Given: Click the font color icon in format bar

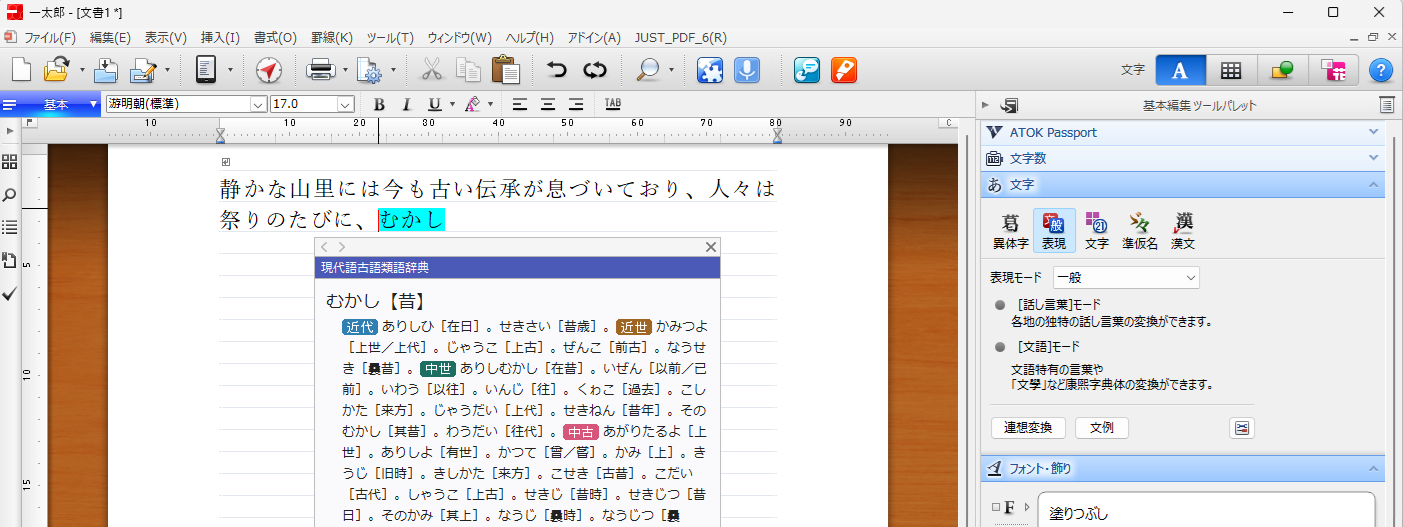Looking at the screenshot, I should coord(473,104).
